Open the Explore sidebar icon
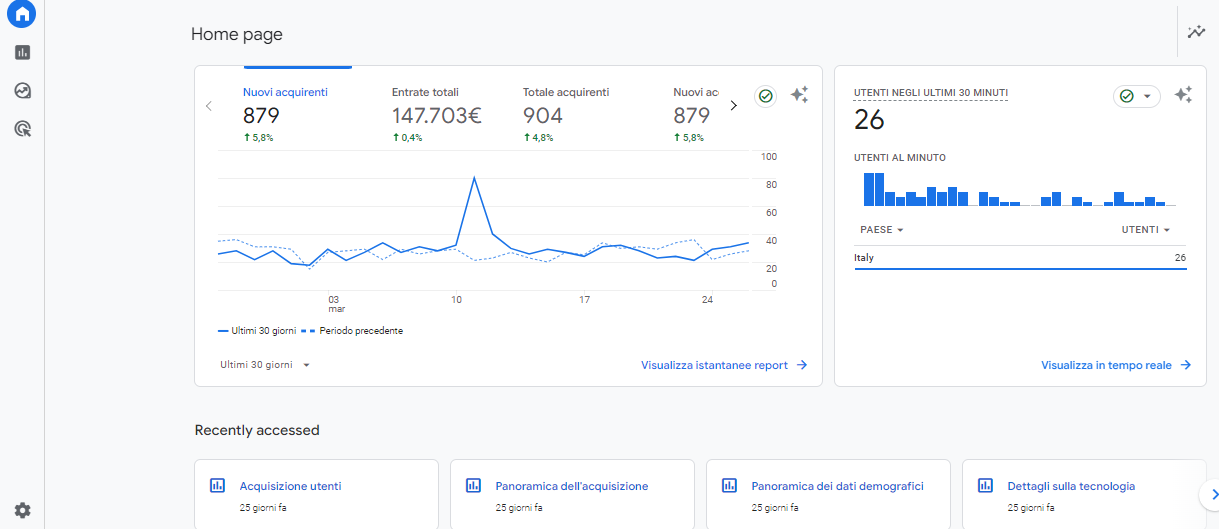The image size is (1219, 529). (22, 91)
